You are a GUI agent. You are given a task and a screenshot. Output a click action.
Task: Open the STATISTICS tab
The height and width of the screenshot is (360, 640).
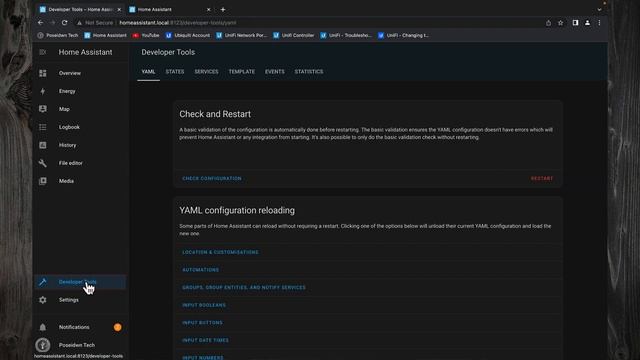309,71
